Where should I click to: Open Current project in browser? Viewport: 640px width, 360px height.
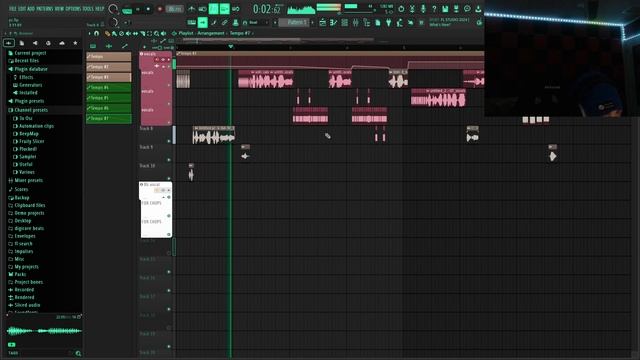click(30, 53)
